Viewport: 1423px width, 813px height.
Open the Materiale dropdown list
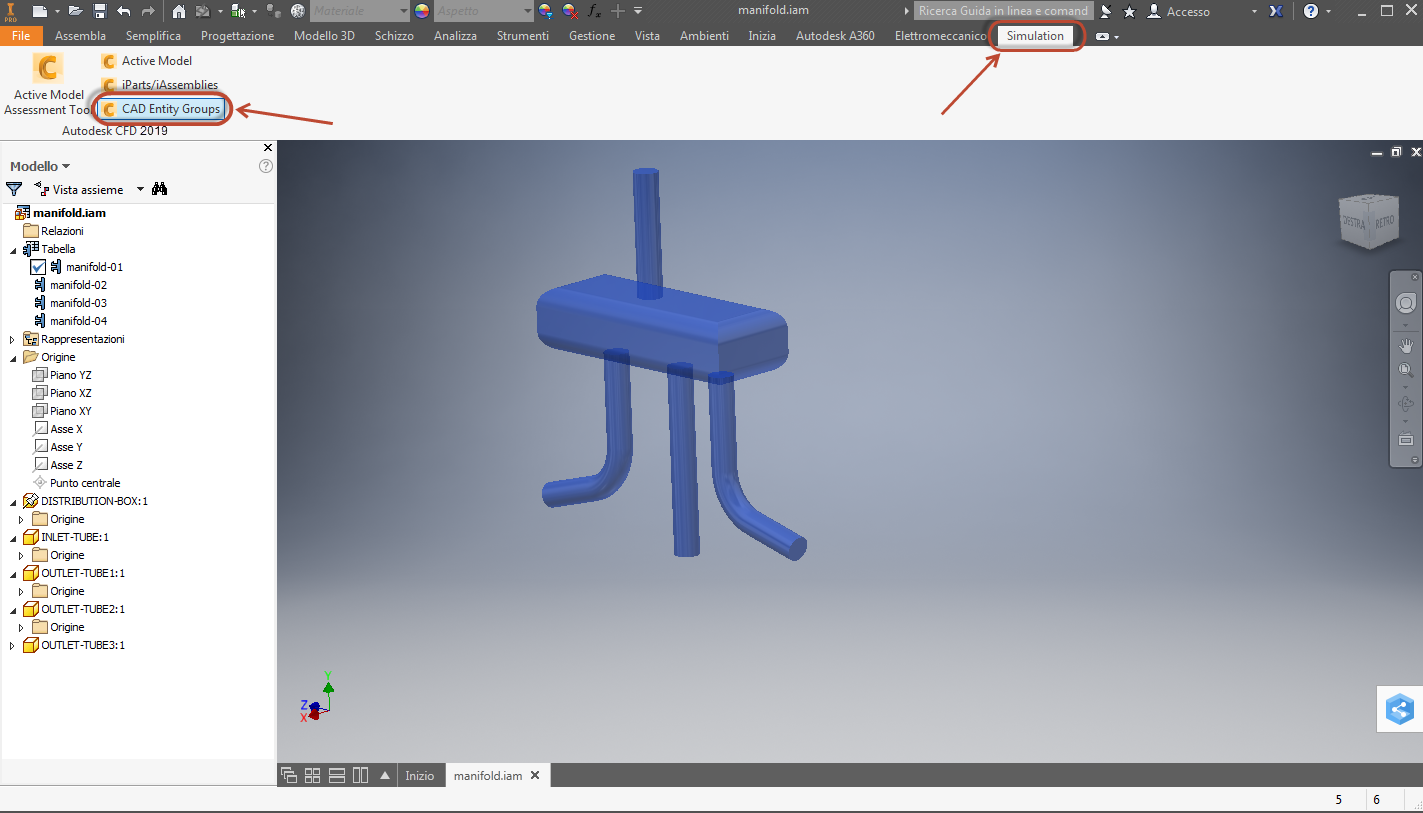click(360, 11)
